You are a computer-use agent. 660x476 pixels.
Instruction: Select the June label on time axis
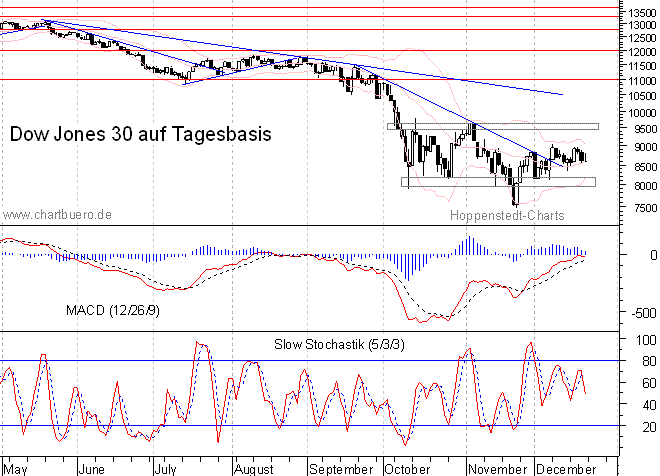pyautogui.click(x=91, y=467)
